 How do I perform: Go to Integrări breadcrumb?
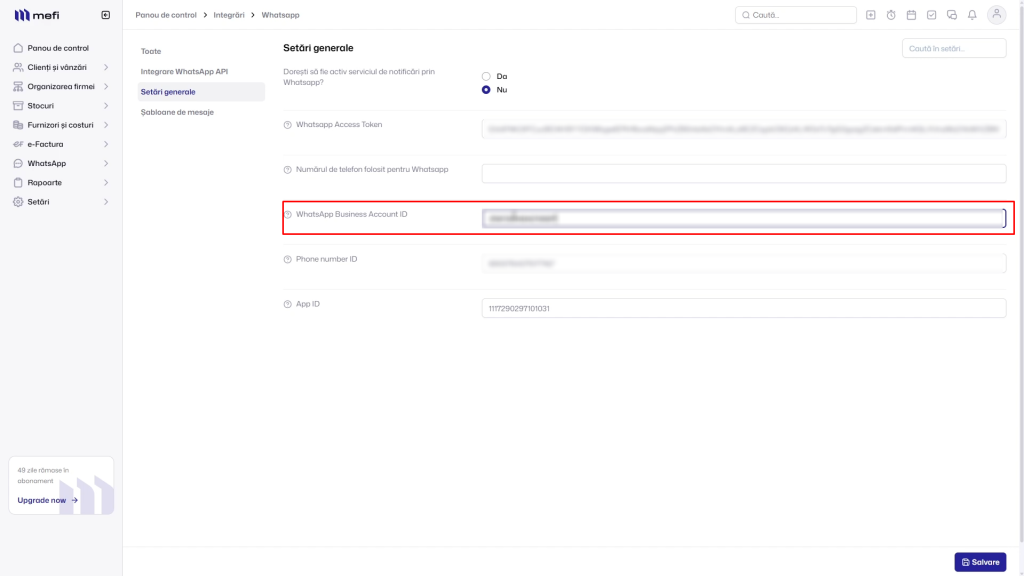pyautogui.click(x=229, y=15)
